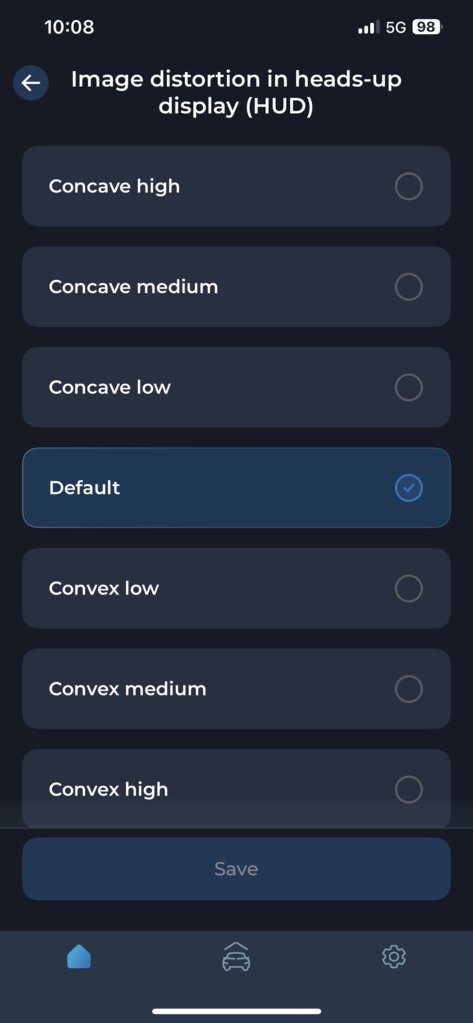The height and width of the screenshot is (1023, 473).
Task: Select the Convex high radio button
Action: [x=409, y=789]
